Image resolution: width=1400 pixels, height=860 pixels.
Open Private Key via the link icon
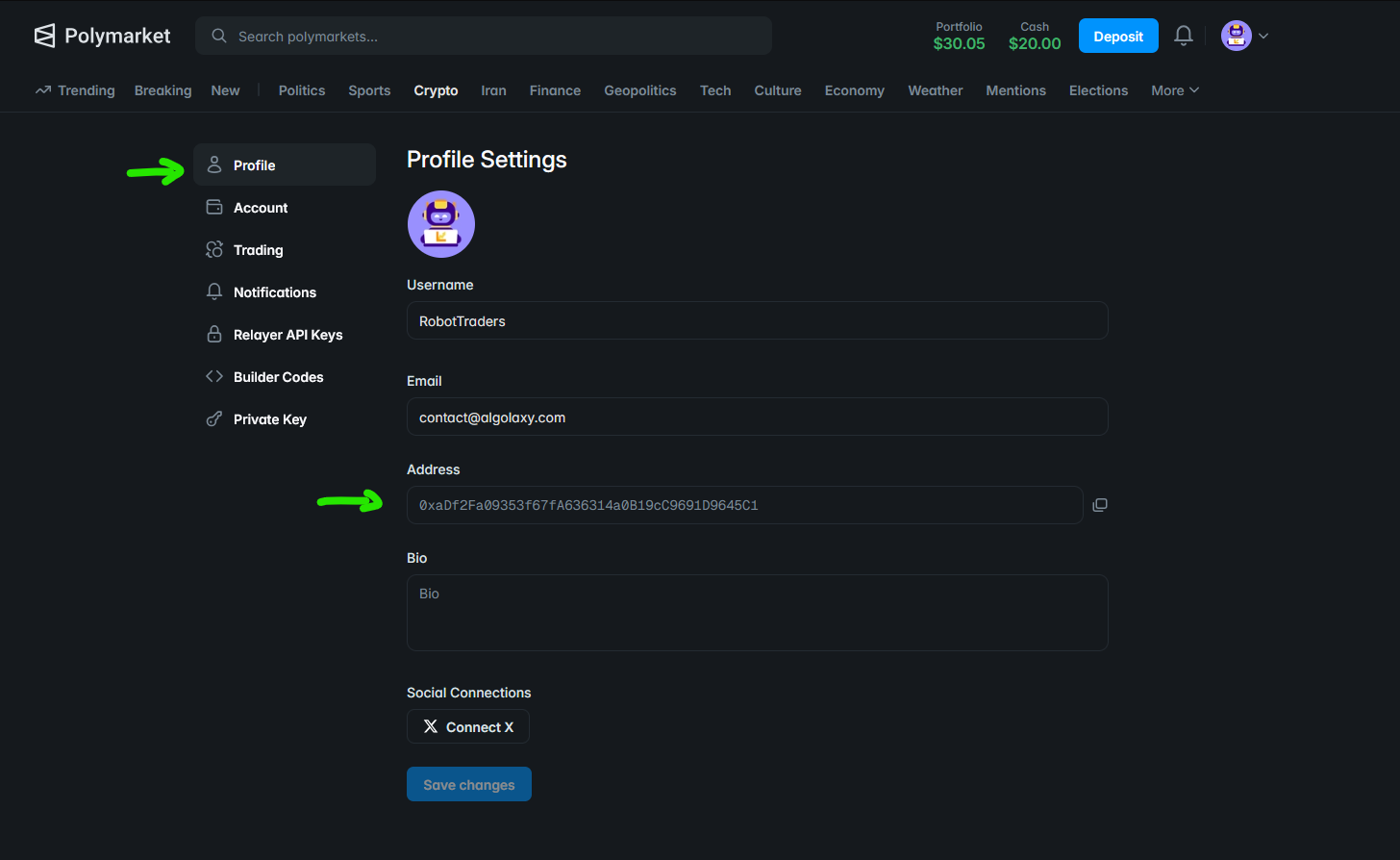coord(213,418)
